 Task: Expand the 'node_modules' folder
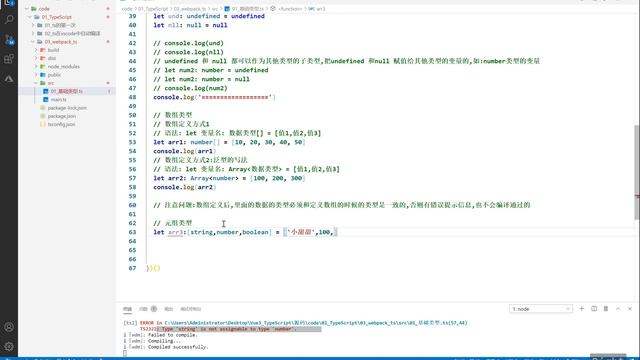click(36, 67)
